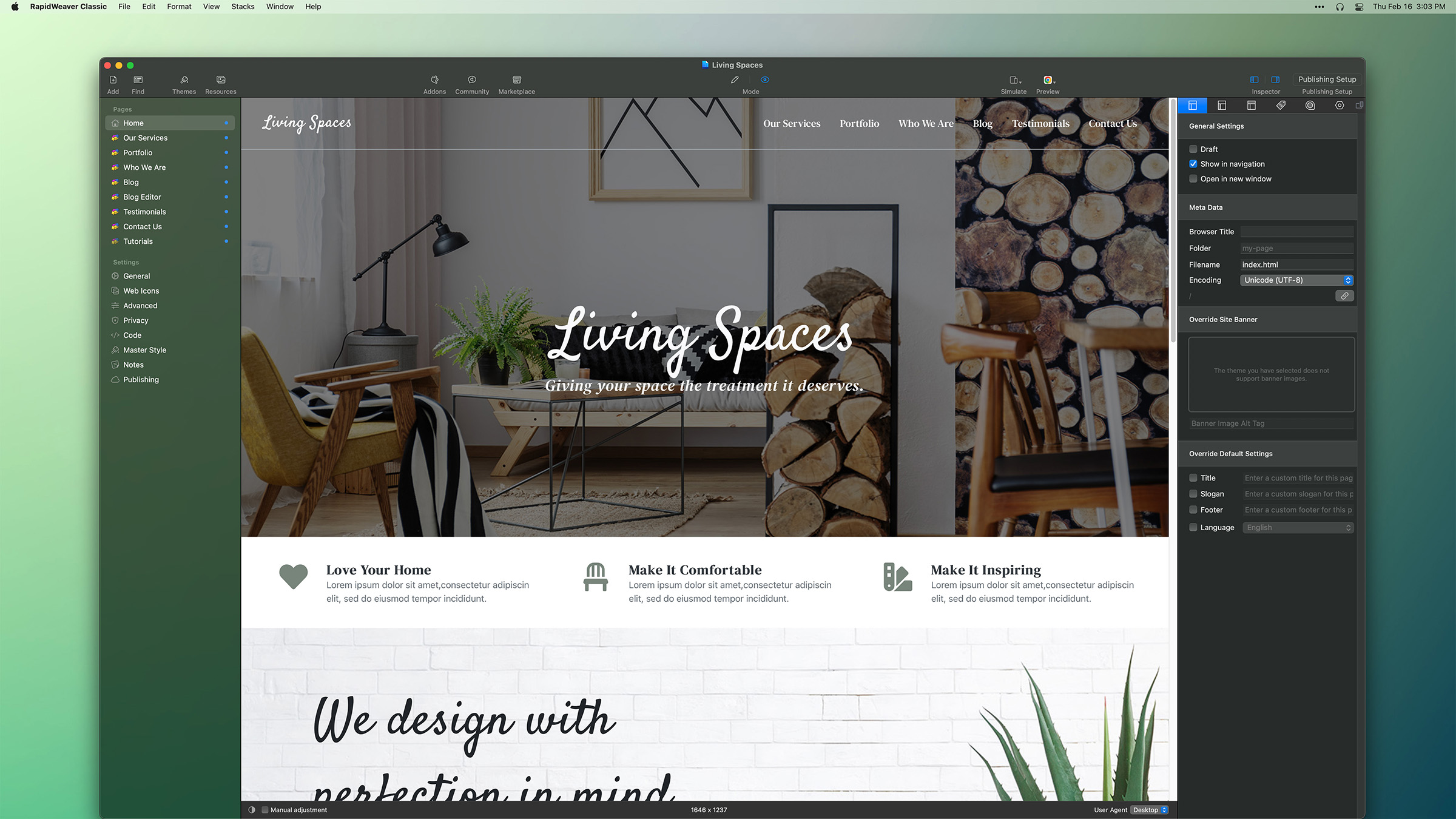Image resolution: width=1456 pixels, height=819 pixels.
Task: Click the Master Style settings item
Action: point(145,350)
